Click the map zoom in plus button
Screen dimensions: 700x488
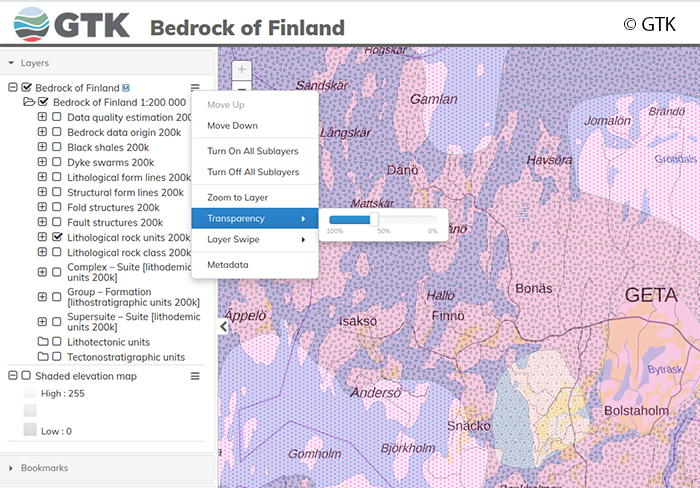241,70
